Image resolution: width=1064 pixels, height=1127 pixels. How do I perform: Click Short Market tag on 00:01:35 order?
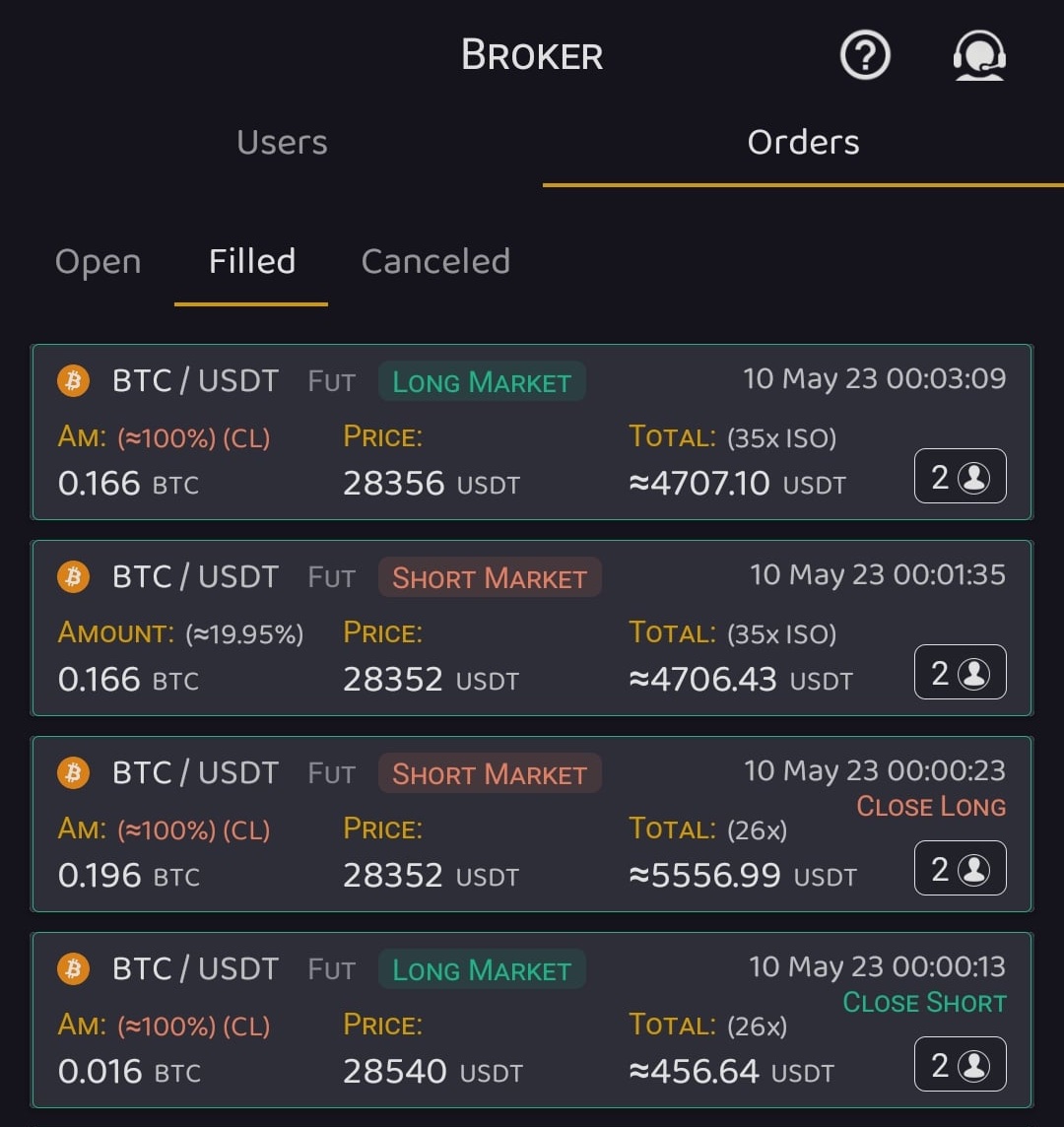[490, 578]
